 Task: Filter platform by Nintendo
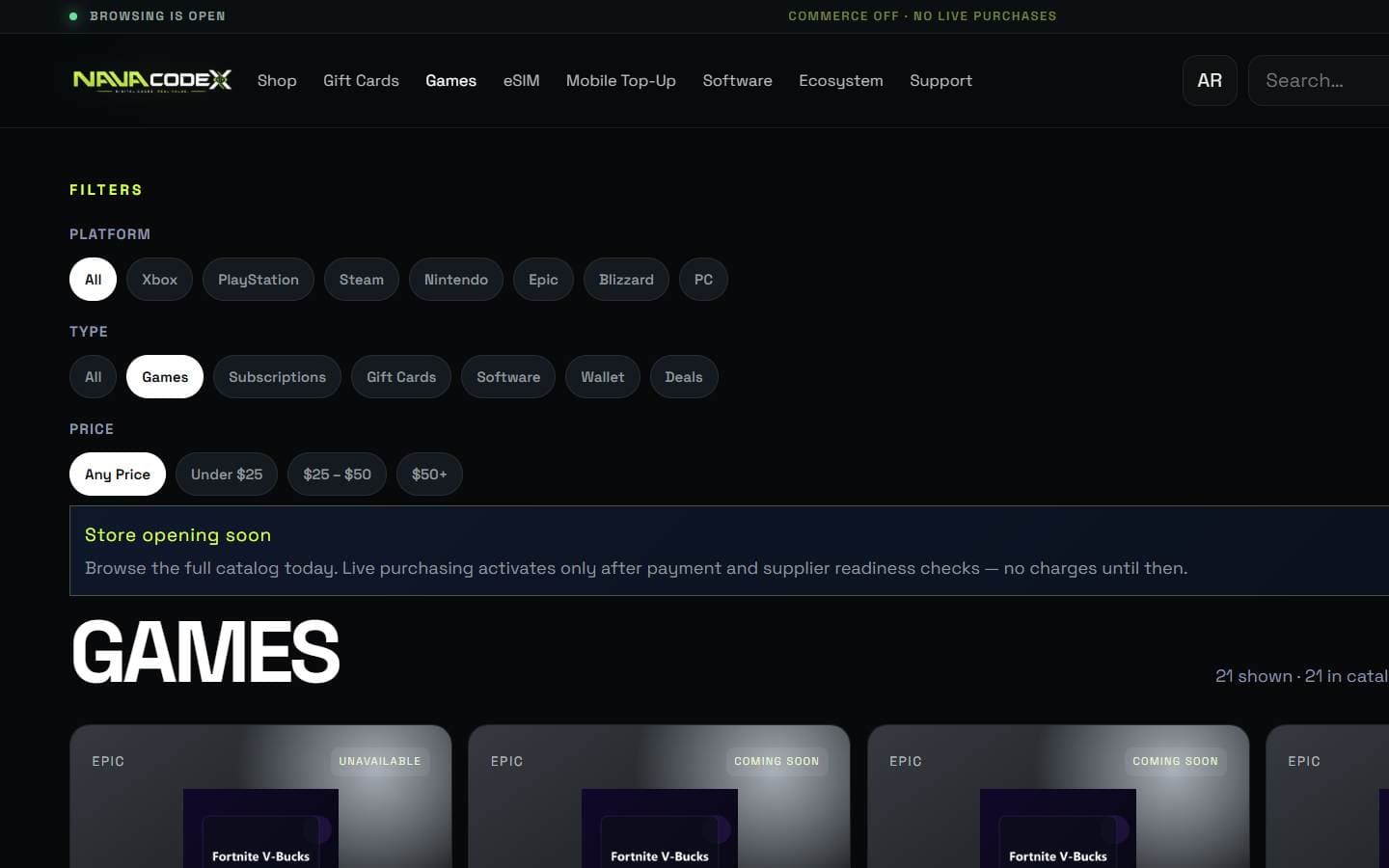[455, 280]
